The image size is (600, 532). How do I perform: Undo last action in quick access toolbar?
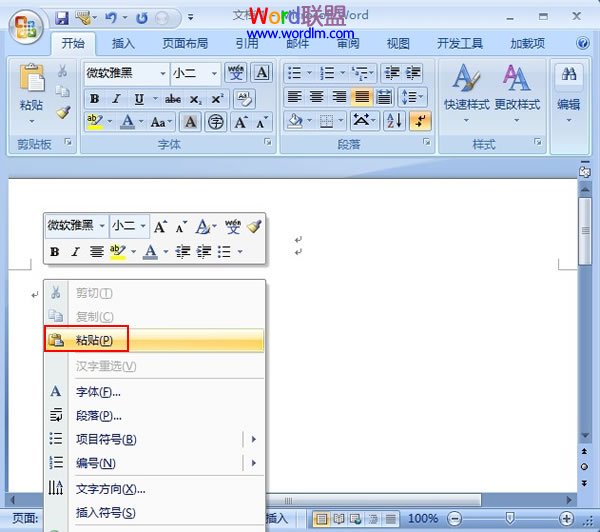click(x=110, y=18)
